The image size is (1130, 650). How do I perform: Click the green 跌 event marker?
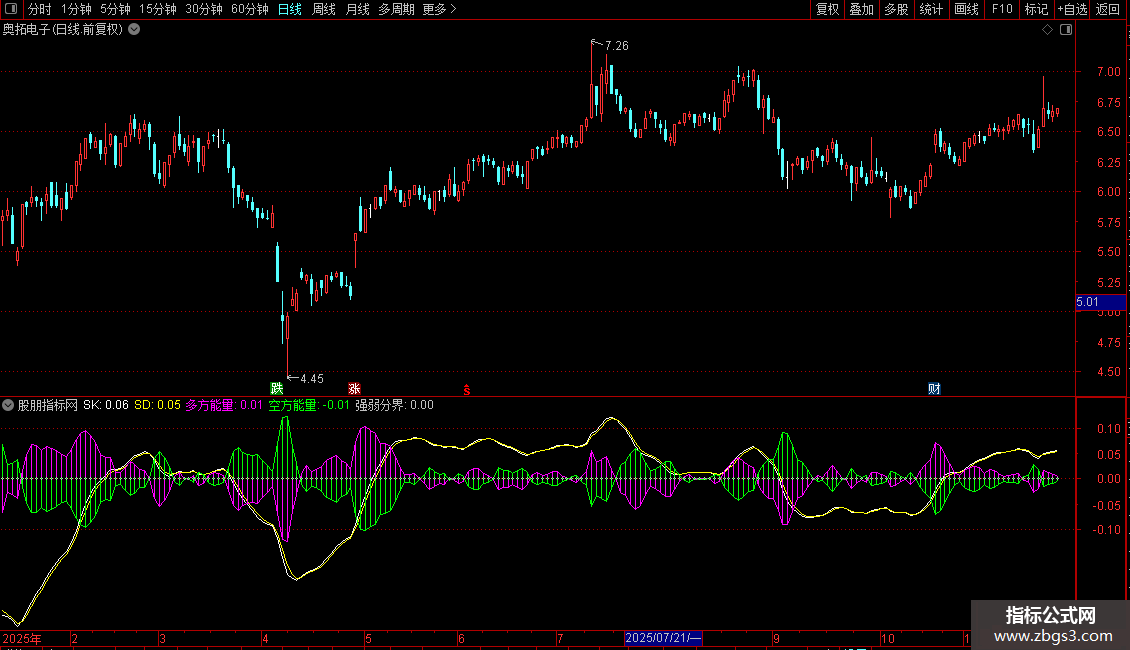click(x=276, y=389)
